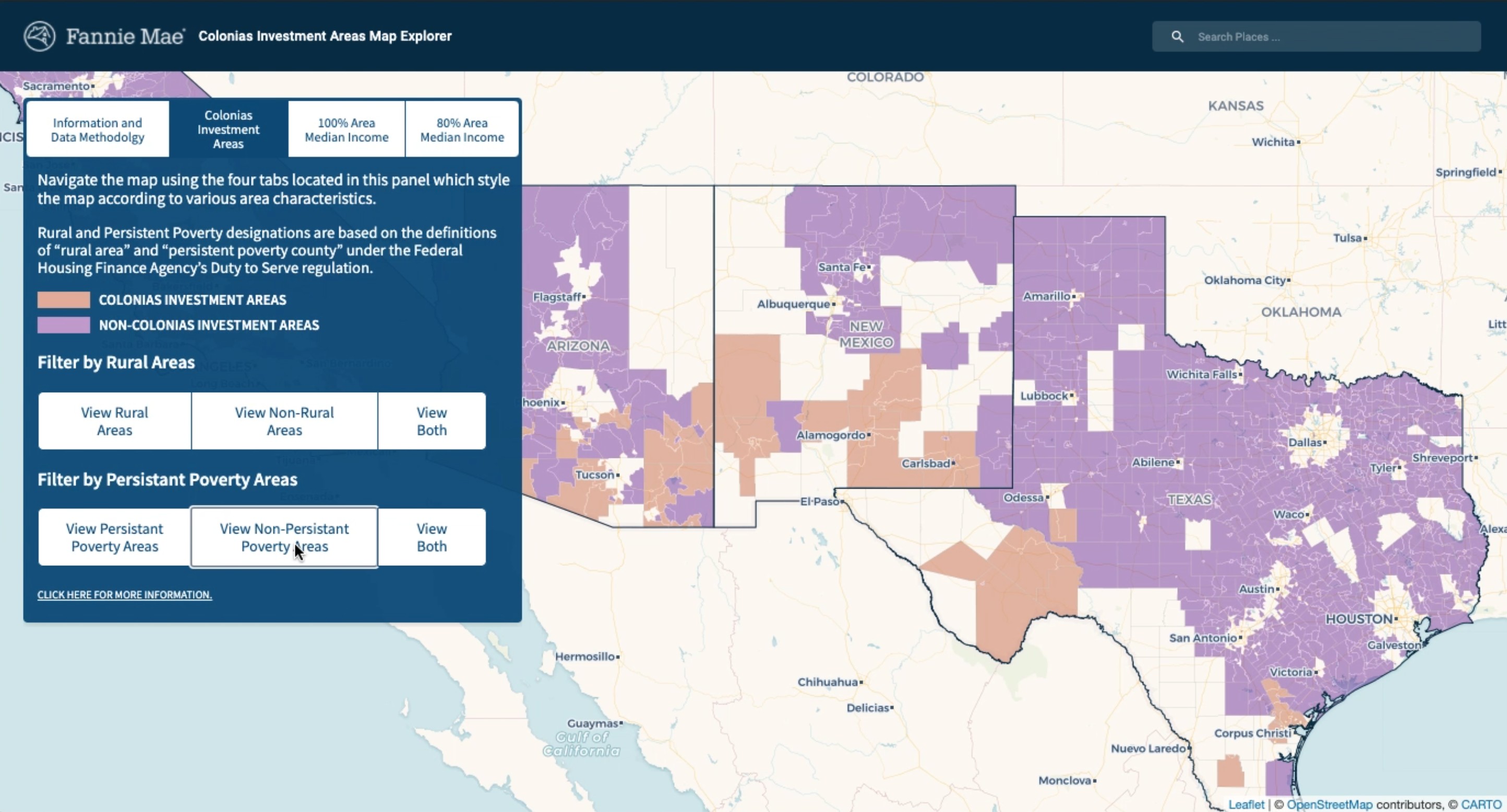Open the 80% Area Median Income tab
The image size is (1507, 812).
point(462,130)
